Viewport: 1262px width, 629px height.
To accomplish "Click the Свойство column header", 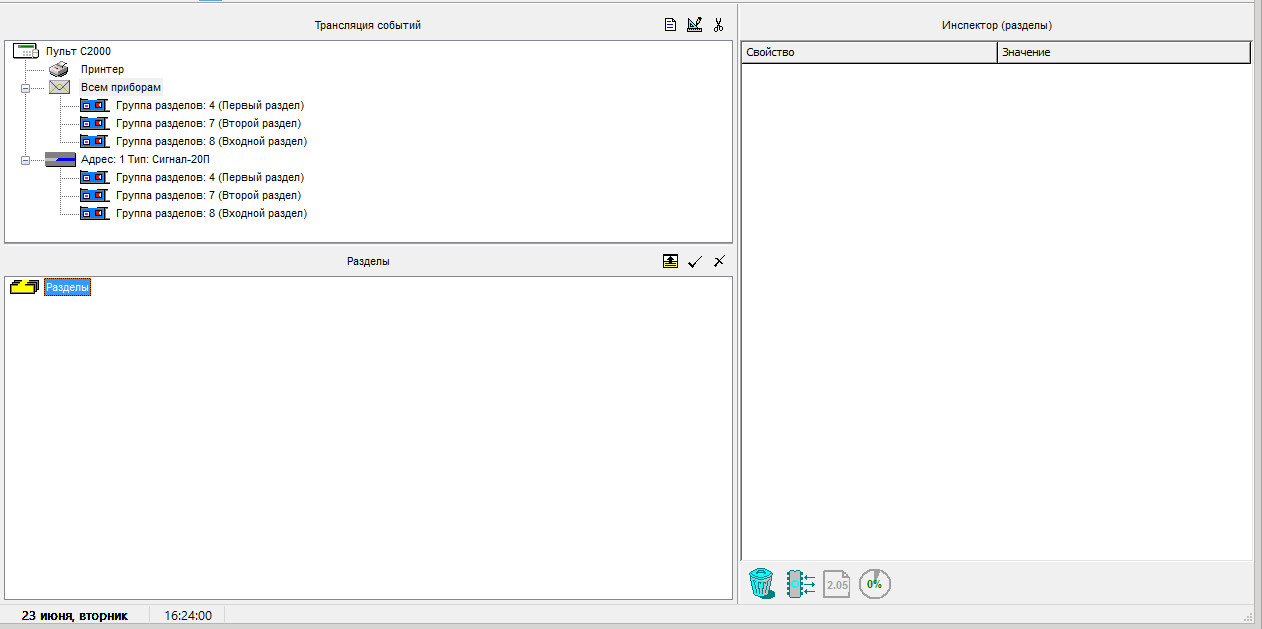I will pos(869,52).
